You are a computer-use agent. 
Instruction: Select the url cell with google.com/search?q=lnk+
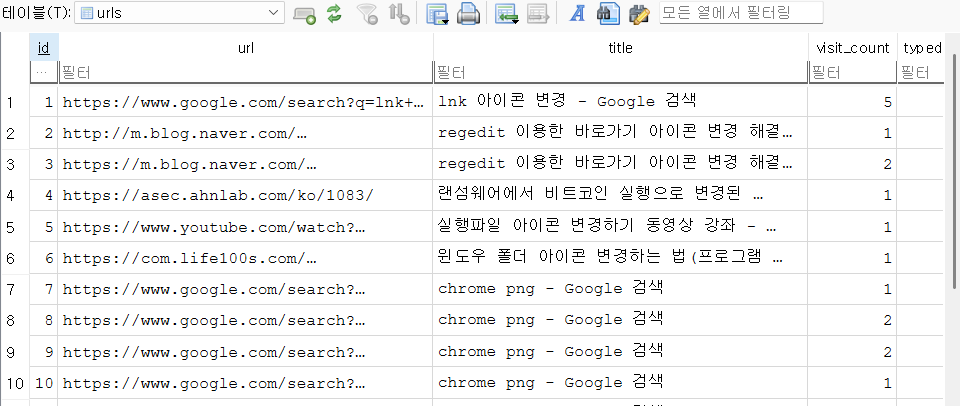point(246,102)
